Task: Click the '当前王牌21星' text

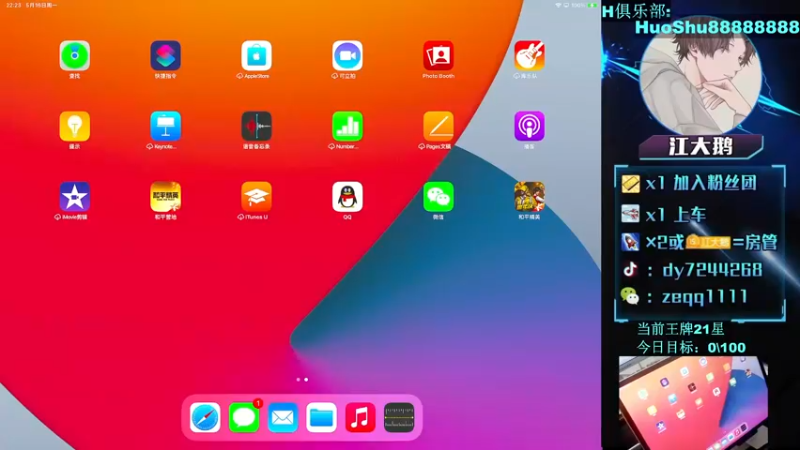Action: point(681,329)
